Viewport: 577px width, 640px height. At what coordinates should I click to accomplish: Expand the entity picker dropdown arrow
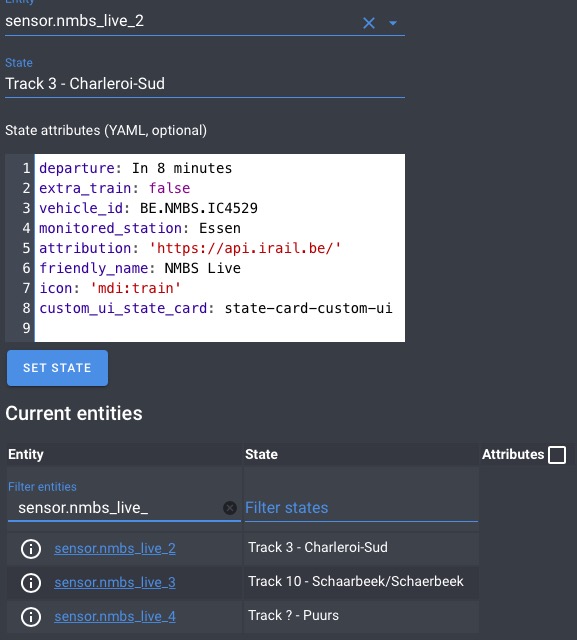pyautogui.click(x=393, y=23)
